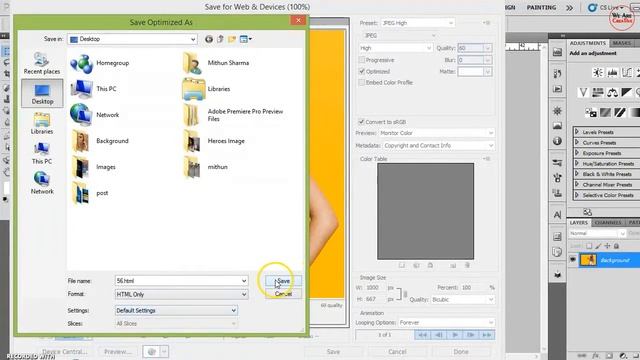Viewport: 640px width, 360px height.
Task: Add a Posterize adjustment
Action: point(605,112)
